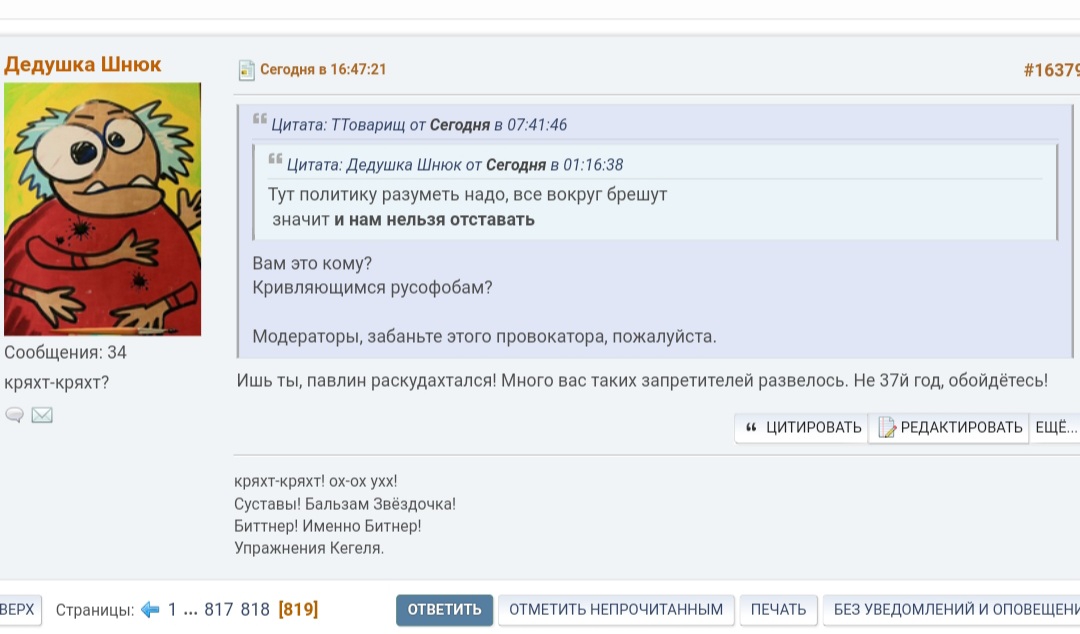Go to page 818
This screenshot has width=1080, height=634.
[x=256, y=609]
